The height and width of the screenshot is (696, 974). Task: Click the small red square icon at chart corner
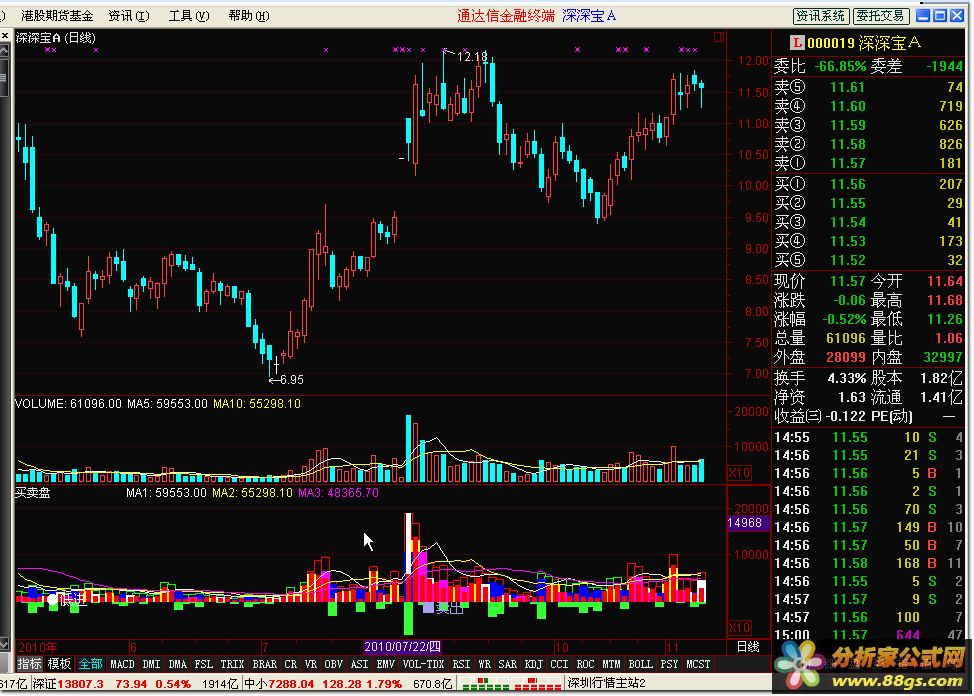(719, 37)
